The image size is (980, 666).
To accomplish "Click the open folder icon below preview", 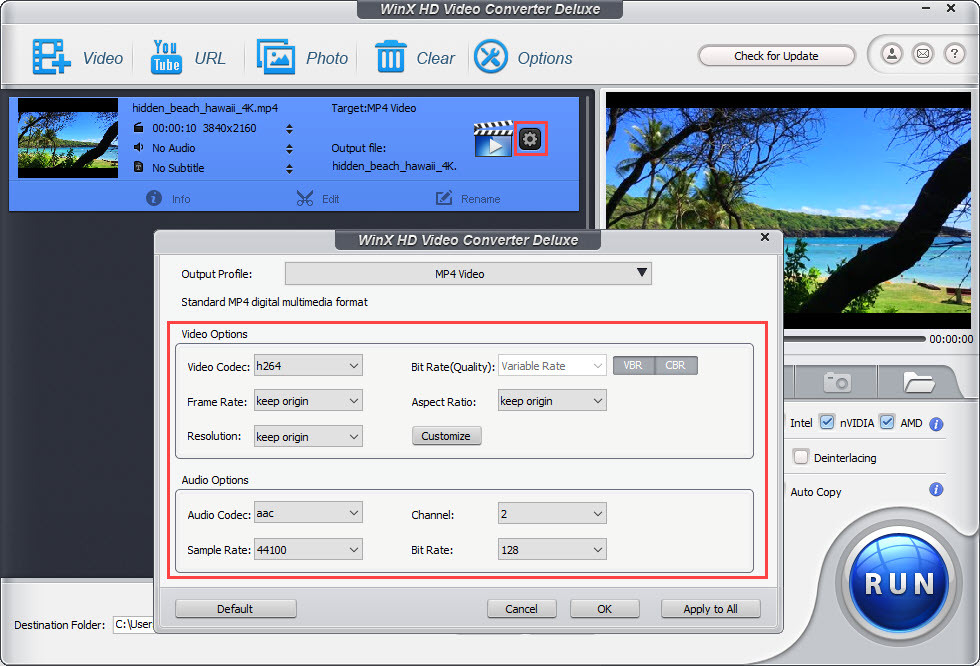I will (x=918, y=382).
